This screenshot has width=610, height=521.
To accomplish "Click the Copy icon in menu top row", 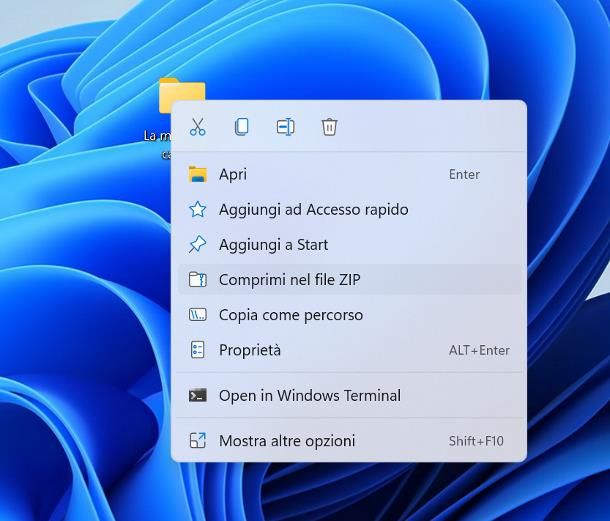I will pyautogui.click(x=241, y=127).
